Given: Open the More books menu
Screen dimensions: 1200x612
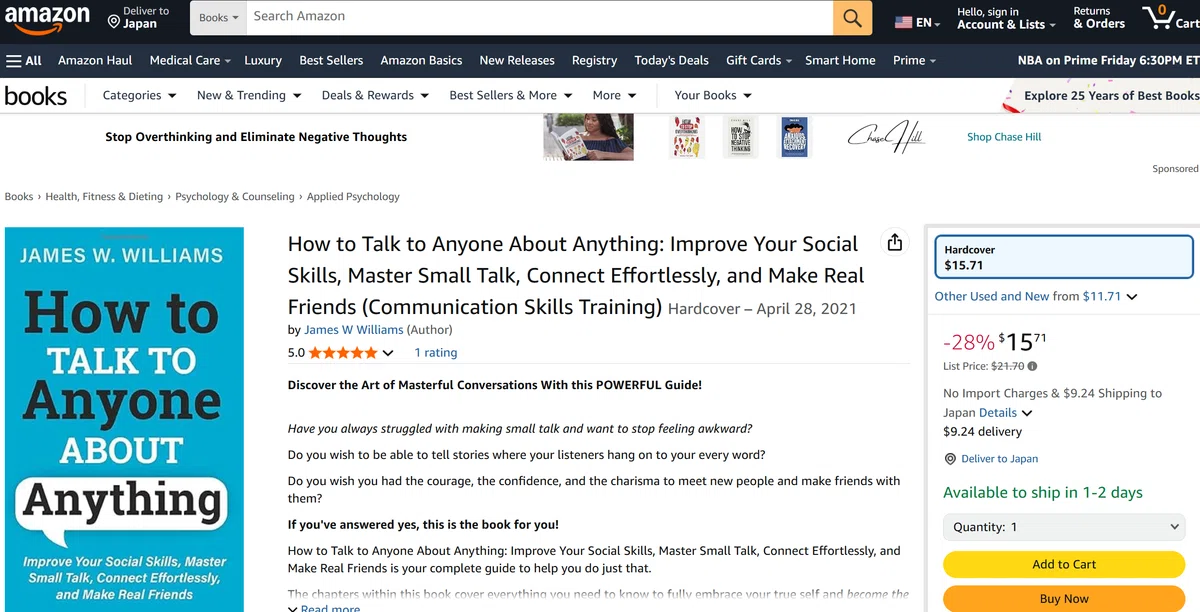Looking at the screenshot, I should pyautogui.click(x=614, y=95).
